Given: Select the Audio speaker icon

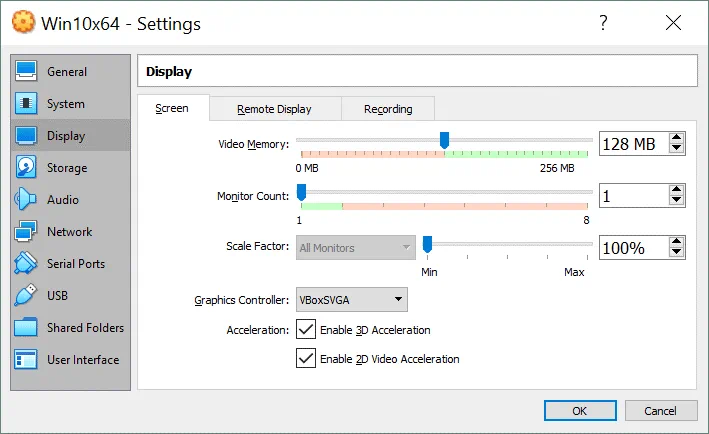Looking at the screenshot, I should pyautogui.click(x=27, y=200).
